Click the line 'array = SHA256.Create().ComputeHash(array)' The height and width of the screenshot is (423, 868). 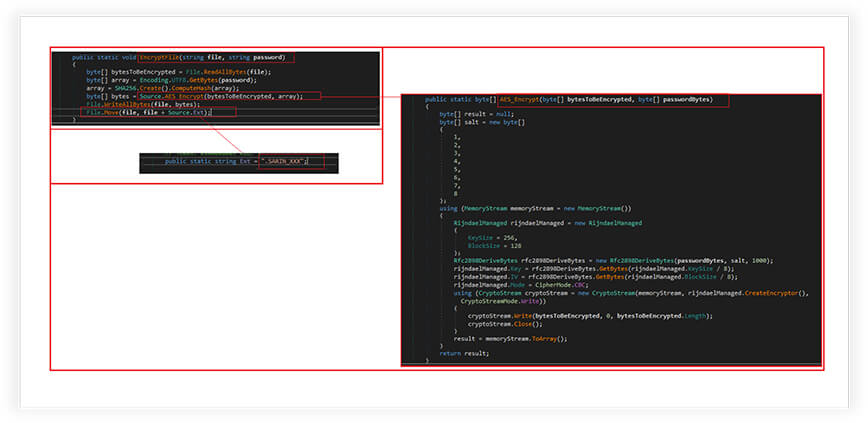[162, 88]
